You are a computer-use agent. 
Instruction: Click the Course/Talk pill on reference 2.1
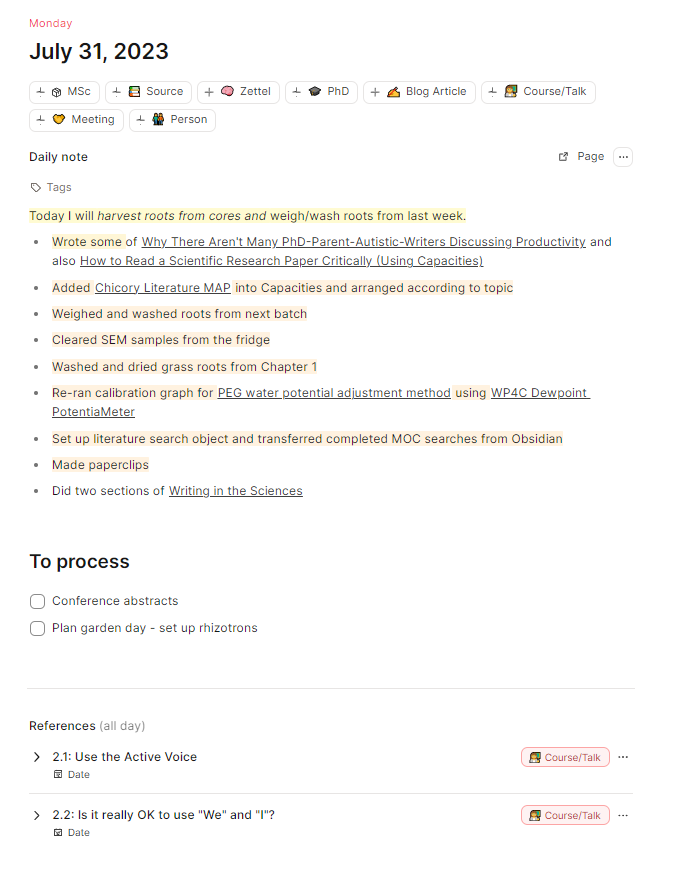pos(565,757)
